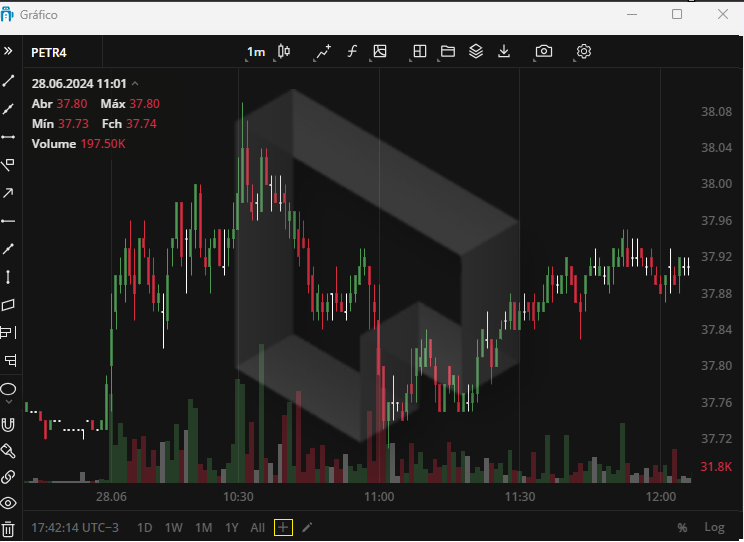The image size is (744, 542).
Task: Open the layout split panel dropdown
Action: click(x=419, y=51)
